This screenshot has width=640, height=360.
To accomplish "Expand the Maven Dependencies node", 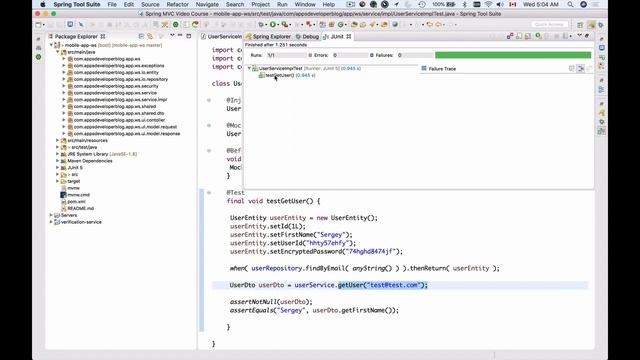I will 58,161.
